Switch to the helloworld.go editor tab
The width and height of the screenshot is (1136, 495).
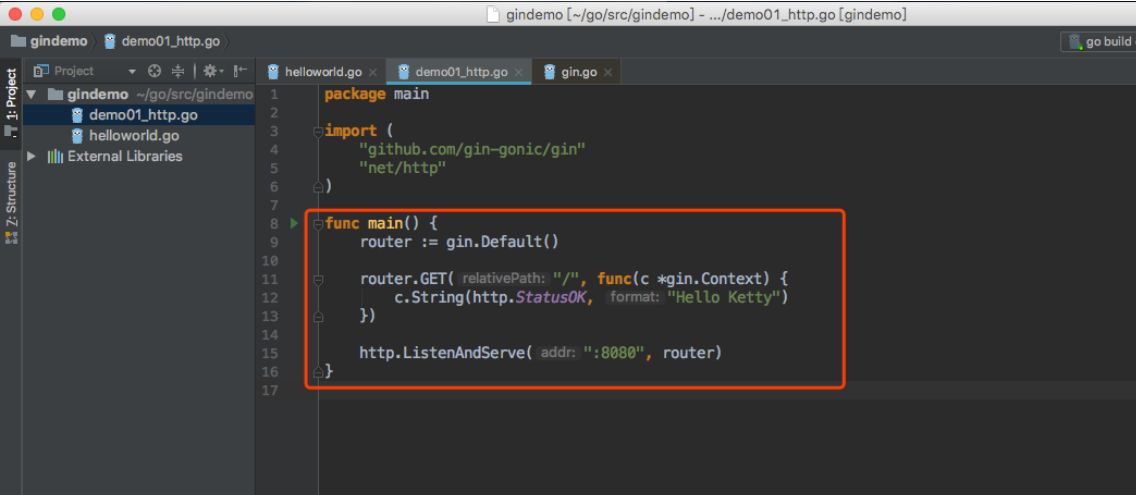point(322,72)
